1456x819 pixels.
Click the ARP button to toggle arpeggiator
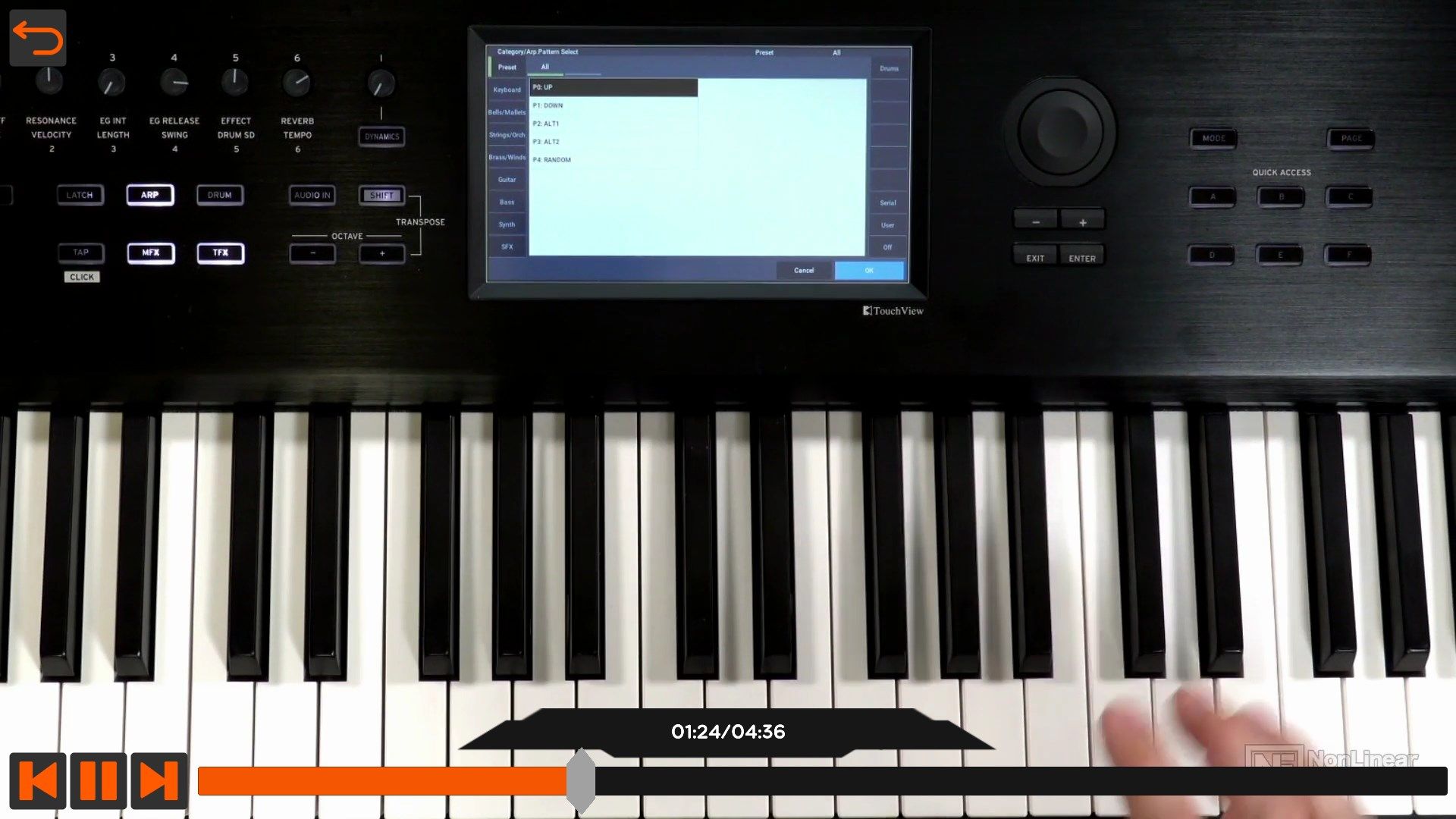[149, 194]
